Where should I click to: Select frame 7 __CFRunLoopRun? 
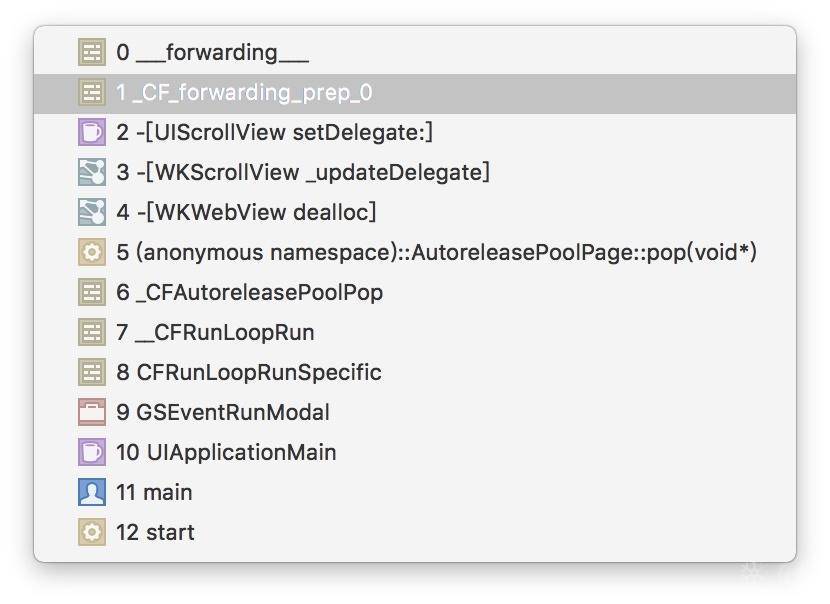pyautogui.click(x=215, y=332)
